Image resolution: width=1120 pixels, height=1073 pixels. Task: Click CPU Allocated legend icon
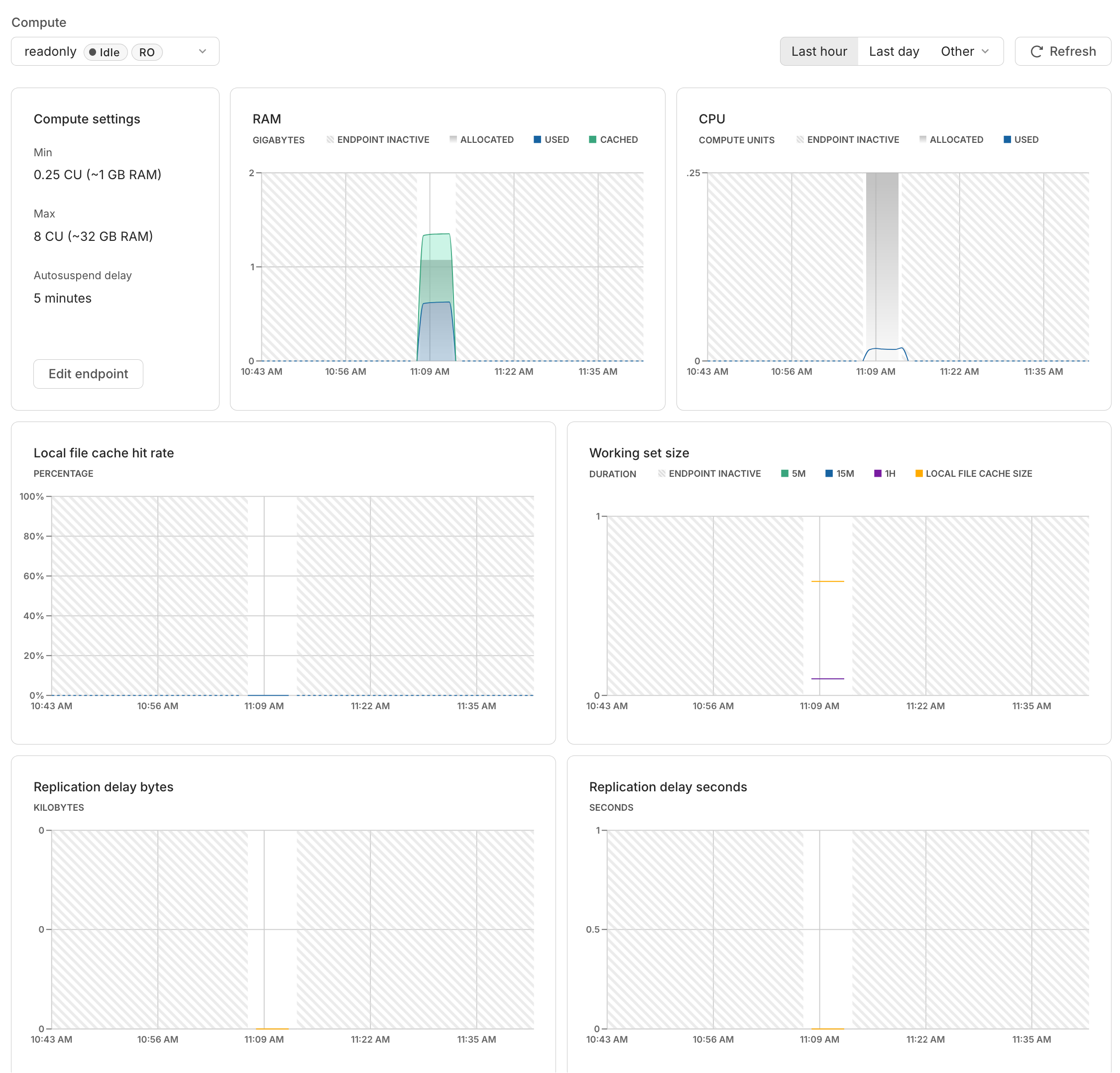click(x=922, y=139)
